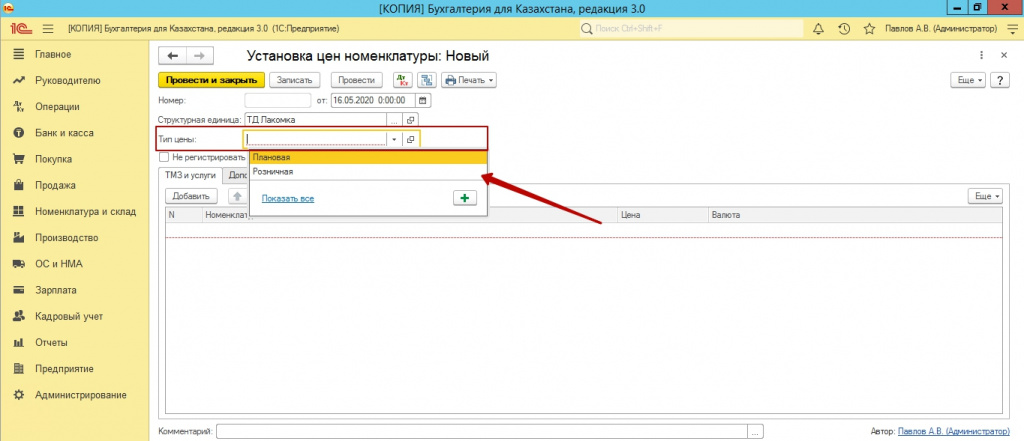The image size is (1024, 441).
Task: Move row up arrow button
Action: coord(238,196)
